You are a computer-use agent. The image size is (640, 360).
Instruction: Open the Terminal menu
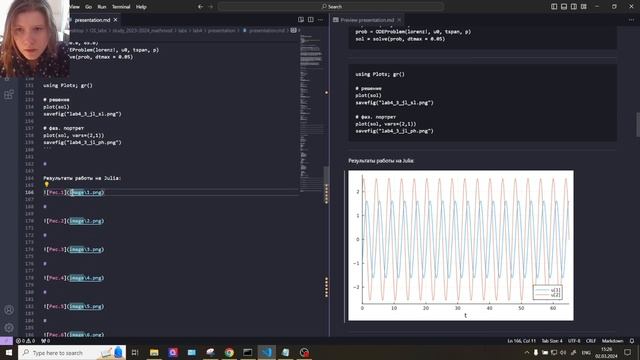coord(121,7)
